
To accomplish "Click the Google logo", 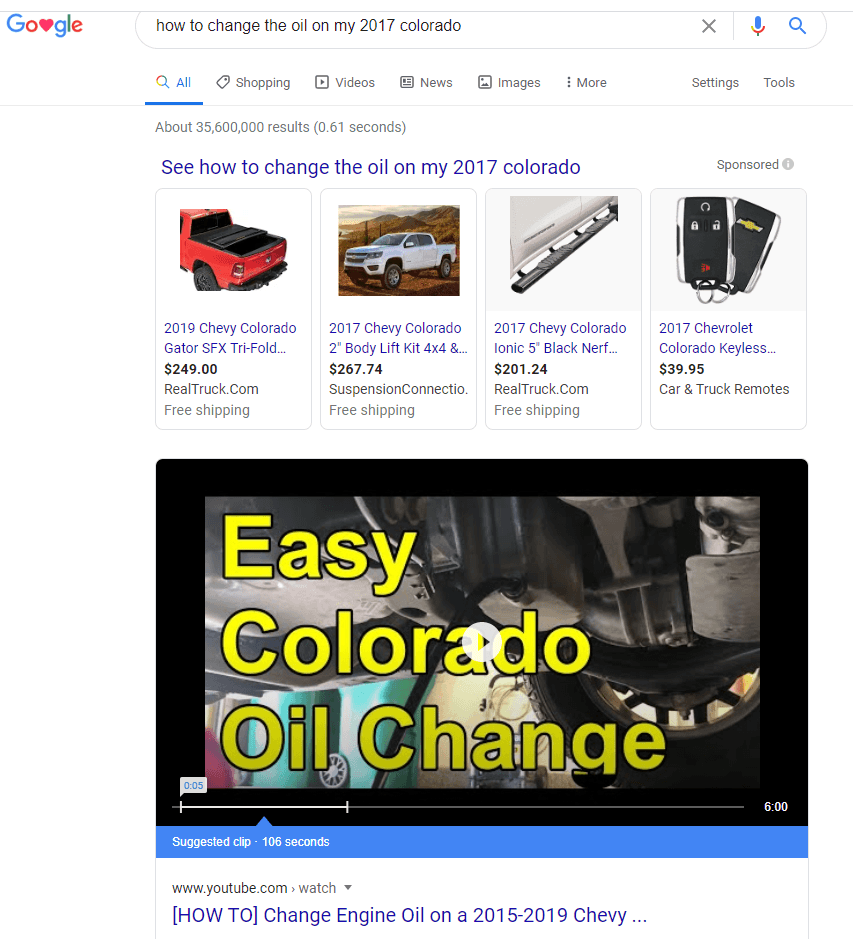I will (44, 25).
